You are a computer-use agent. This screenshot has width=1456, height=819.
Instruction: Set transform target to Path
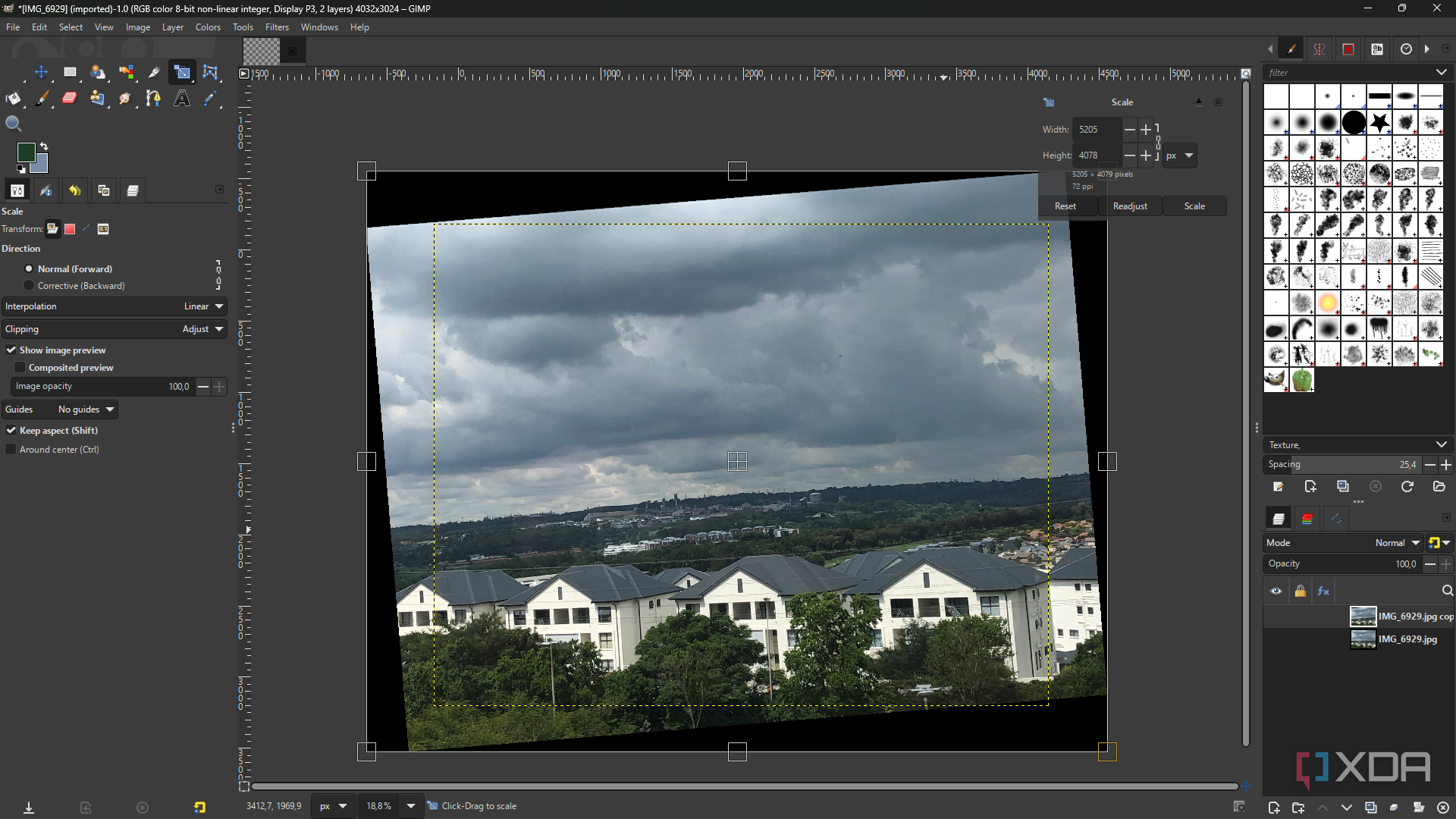coord(86,229)
